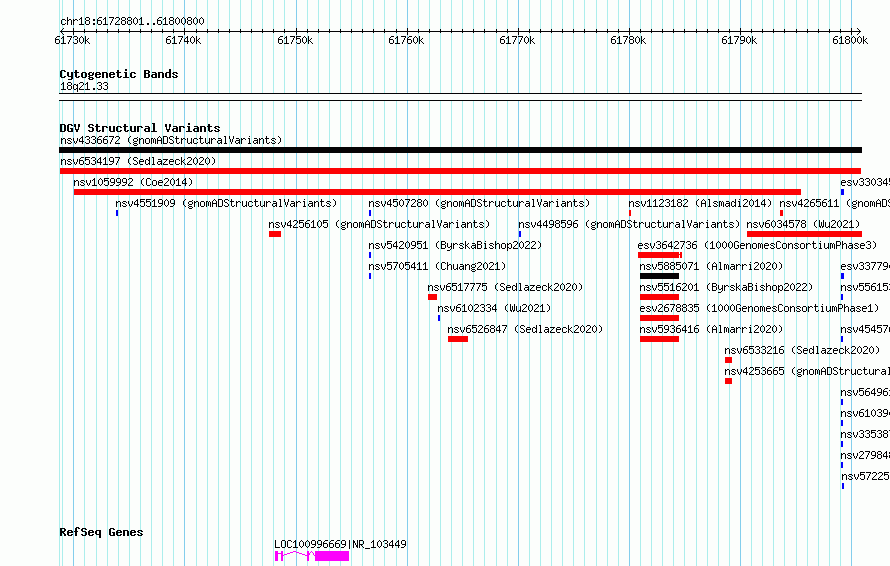This screenshot has width=890, height=566.
Task: Click the 61790k ruler tick
Action: pos(739,40)
